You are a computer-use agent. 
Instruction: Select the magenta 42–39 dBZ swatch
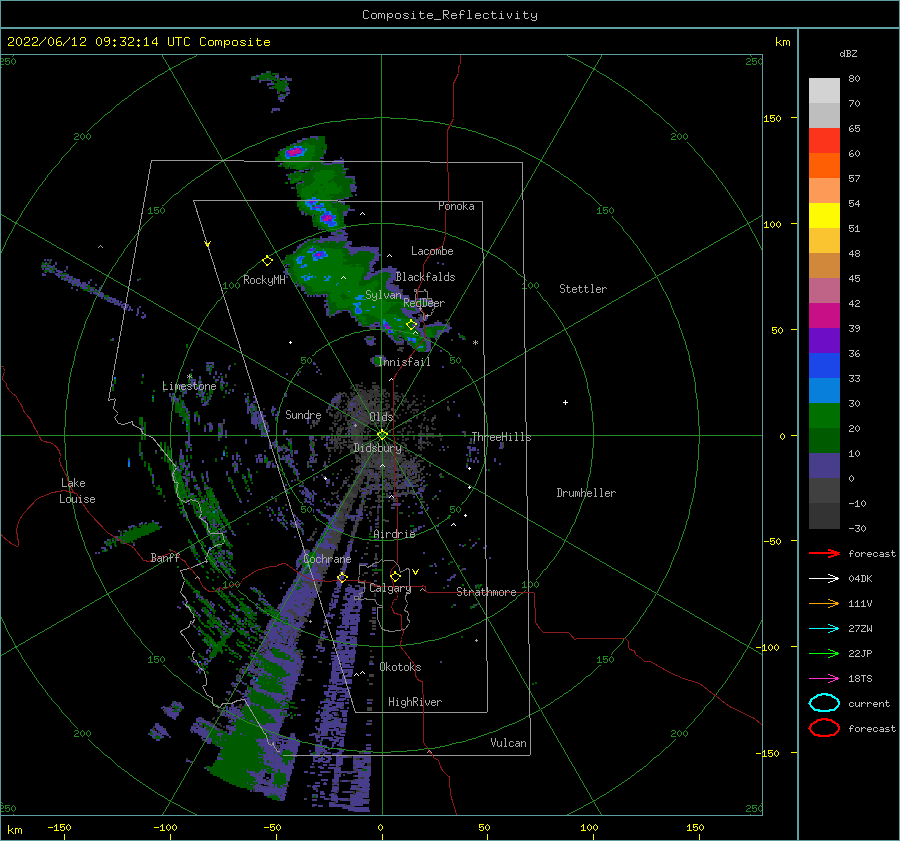coord(824,316)
